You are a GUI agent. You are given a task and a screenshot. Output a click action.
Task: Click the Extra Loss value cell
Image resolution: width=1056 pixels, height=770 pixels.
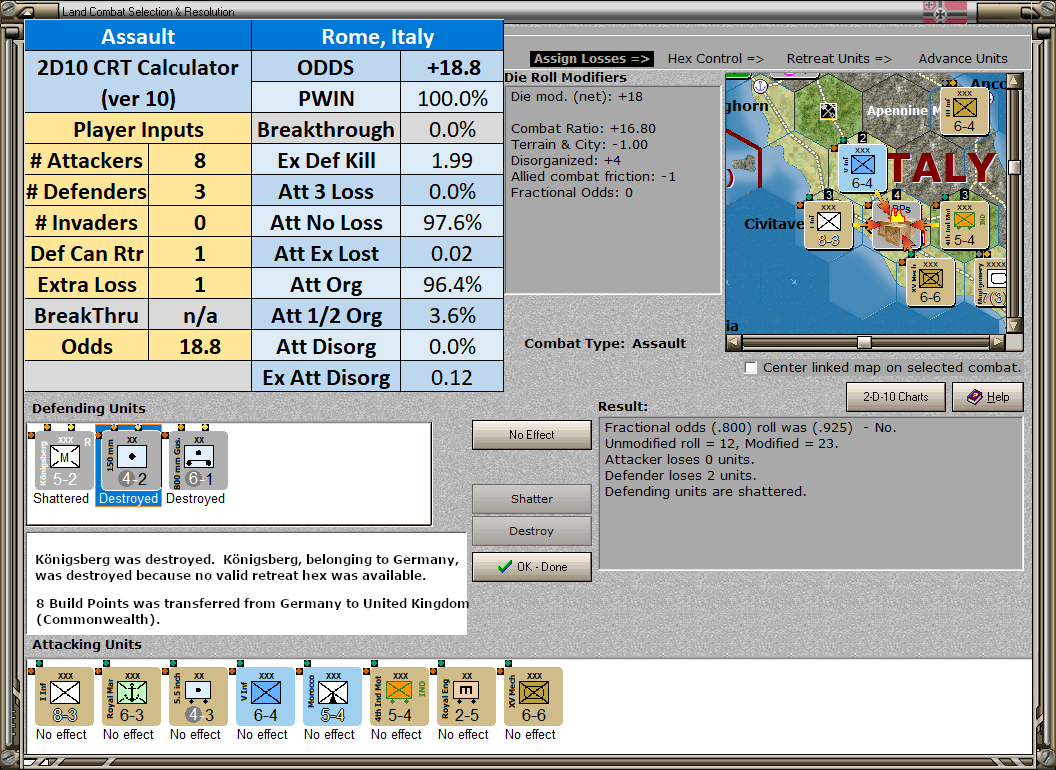click(200, 284)
